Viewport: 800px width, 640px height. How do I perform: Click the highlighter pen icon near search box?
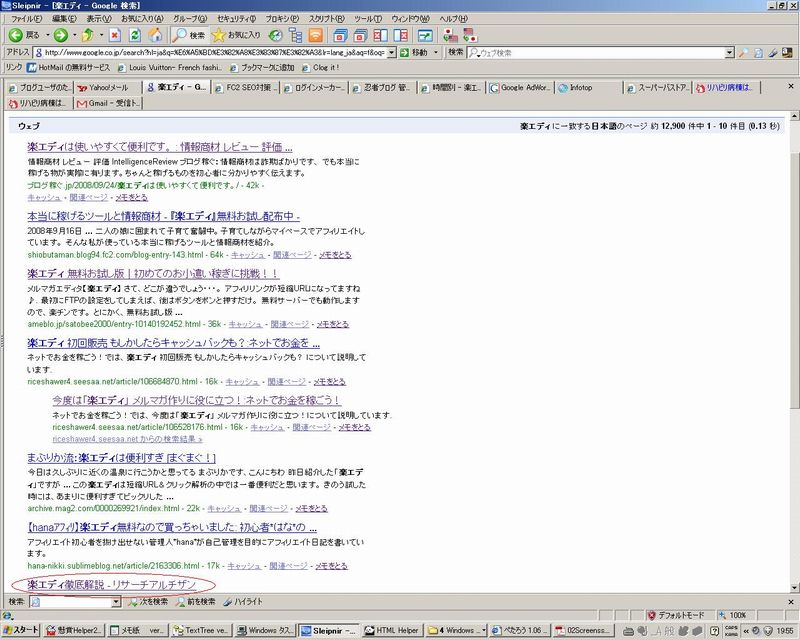point(773,53)
